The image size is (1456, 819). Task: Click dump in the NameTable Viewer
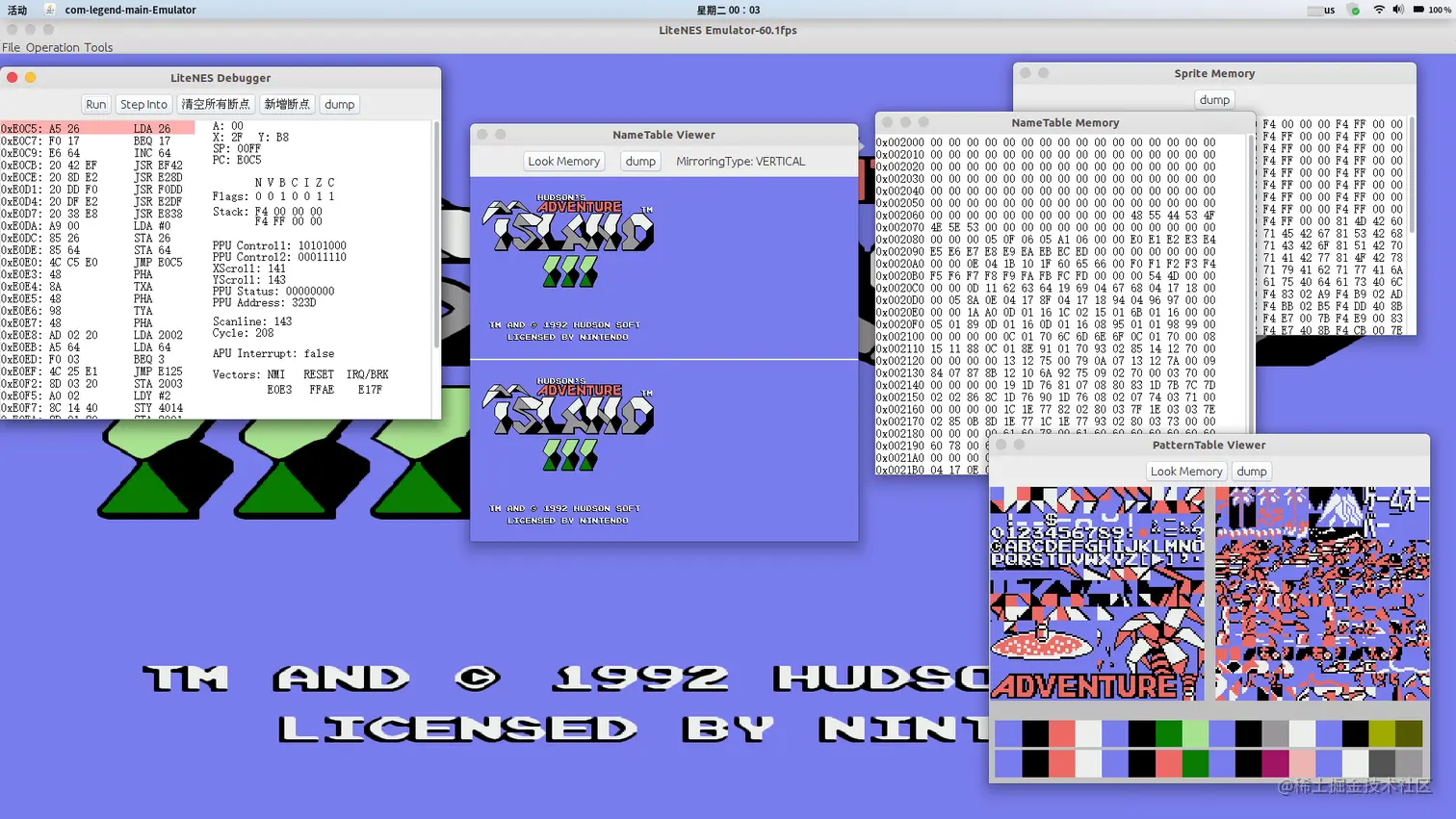pyautogui.click(x=640, y=161)
